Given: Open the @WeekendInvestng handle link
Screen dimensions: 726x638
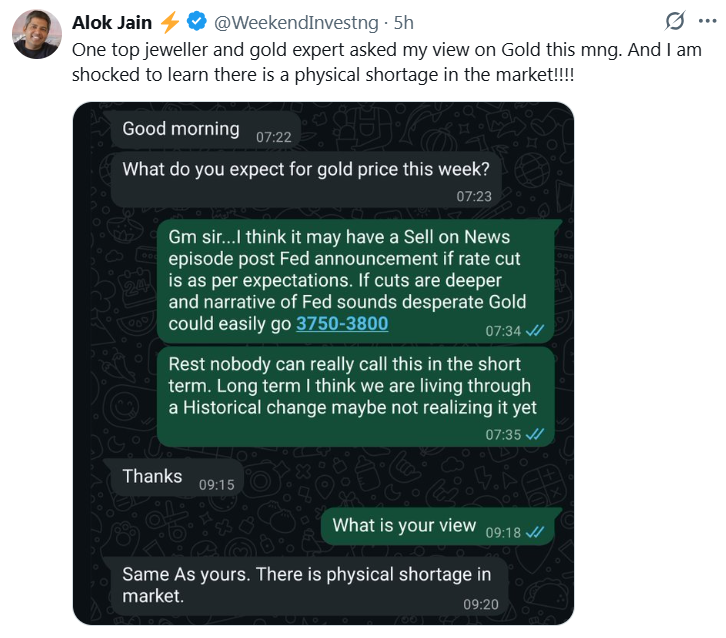Looking at the screenshot, I should pos(296,22).
